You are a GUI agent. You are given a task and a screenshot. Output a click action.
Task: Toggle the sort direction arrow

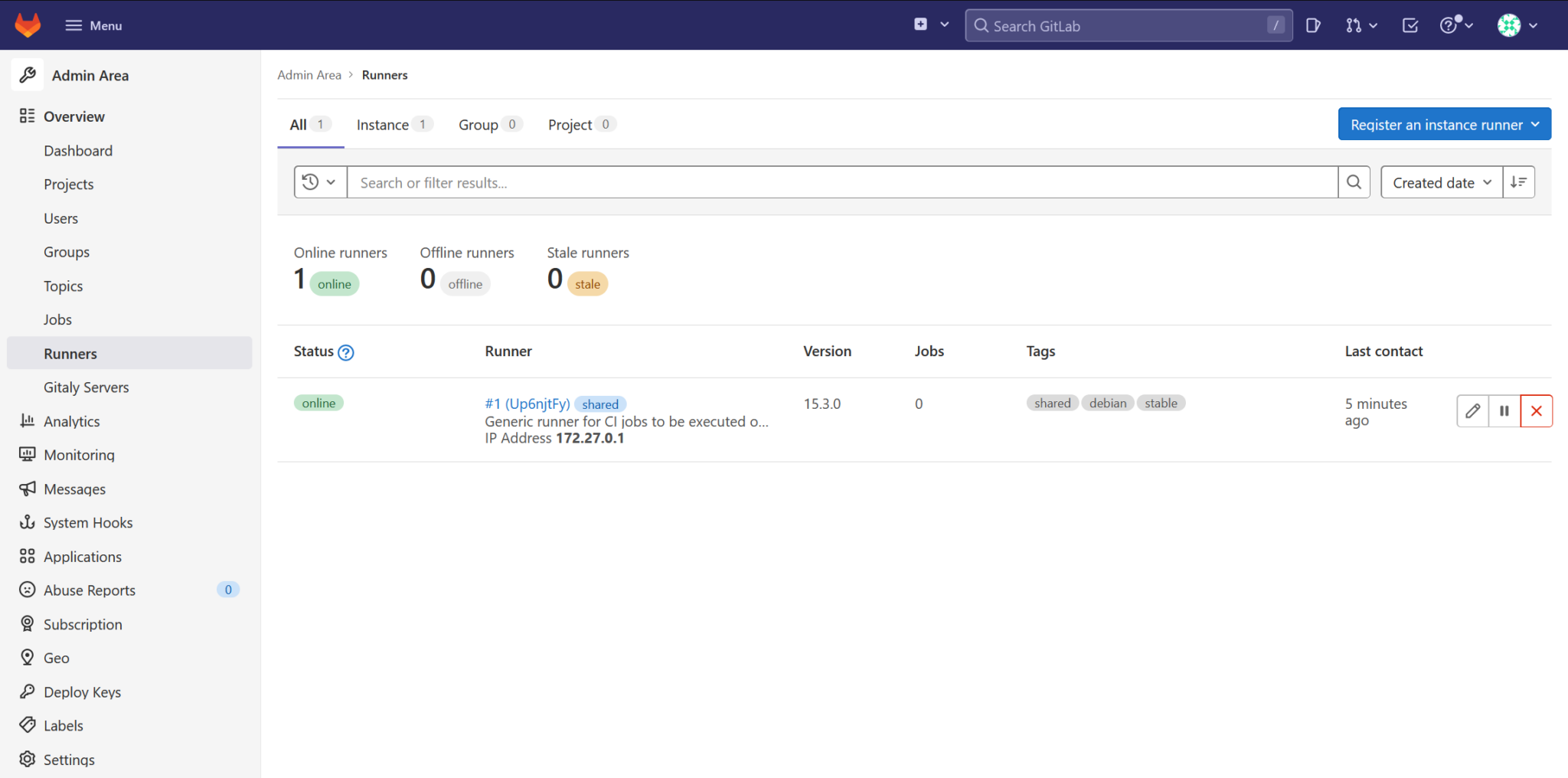(1519, 181)
